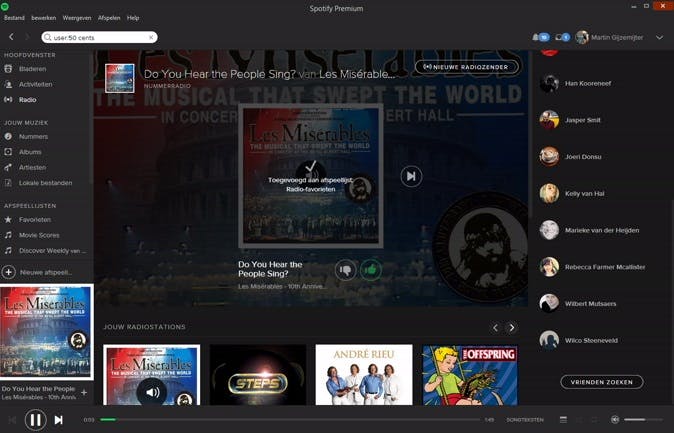Click the now-playing album art in sidebar
The height and width of the screenshot is (433, 674).
(x=46, y=332)
